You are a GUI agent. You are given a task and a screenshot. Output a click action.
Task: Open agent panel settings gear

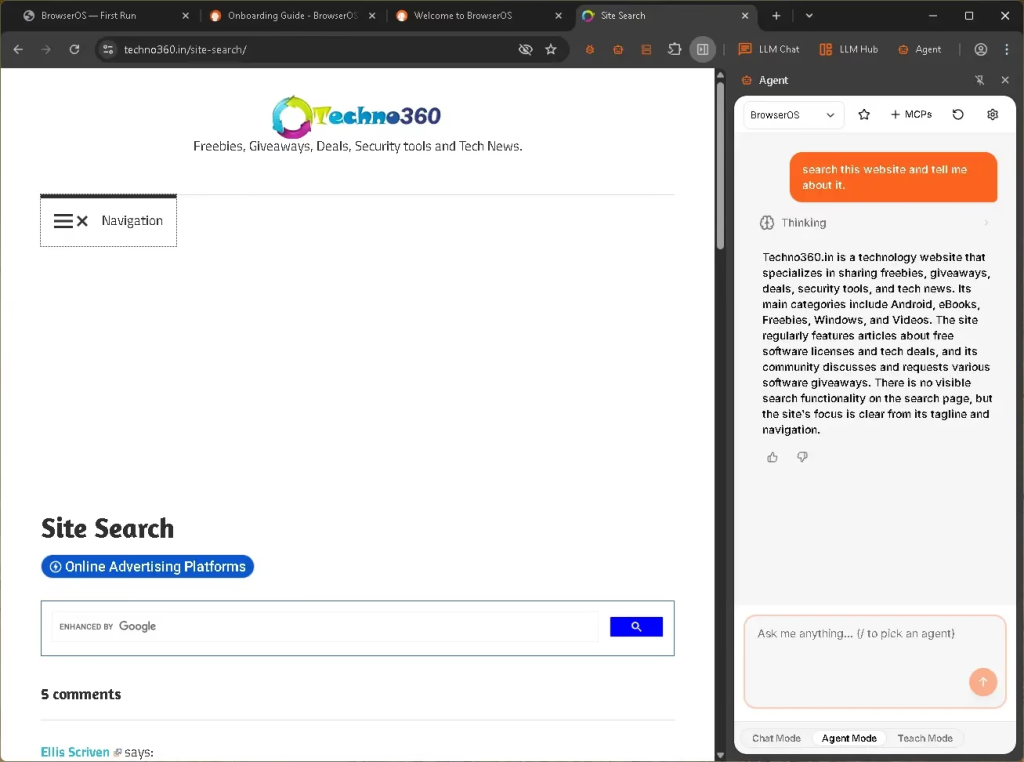click(992, 115)
